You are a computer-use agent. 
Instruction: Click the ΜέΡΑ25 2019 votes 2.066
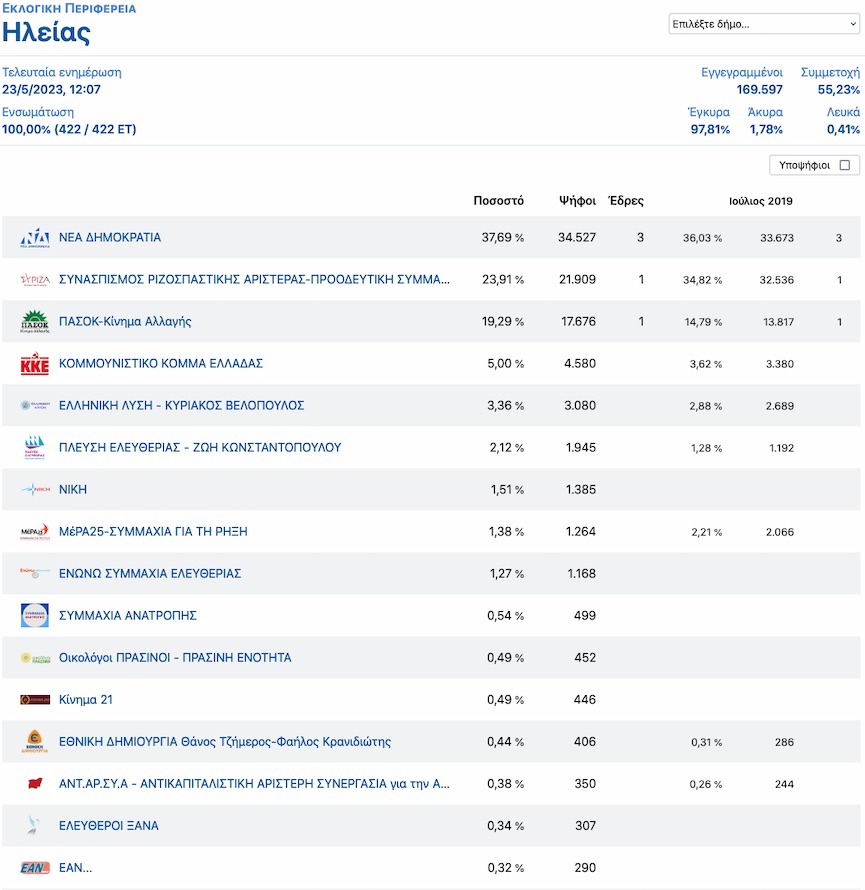(x=779, y=532)
